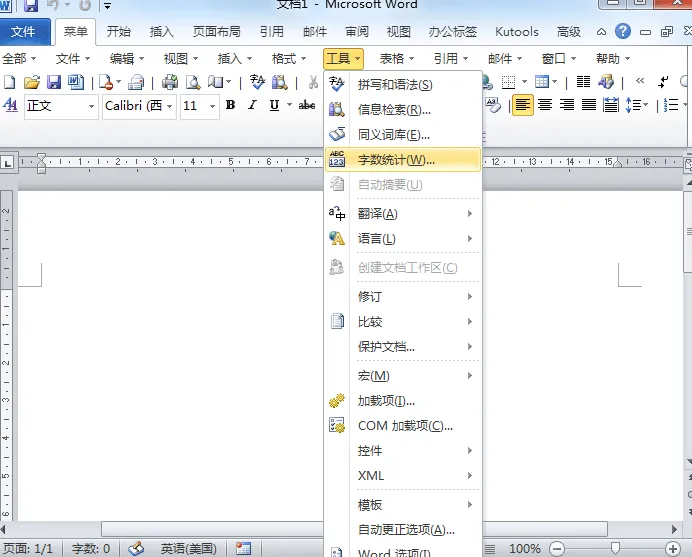Click the New blank document icon
The image size is (692, 557).
[10, 82]
